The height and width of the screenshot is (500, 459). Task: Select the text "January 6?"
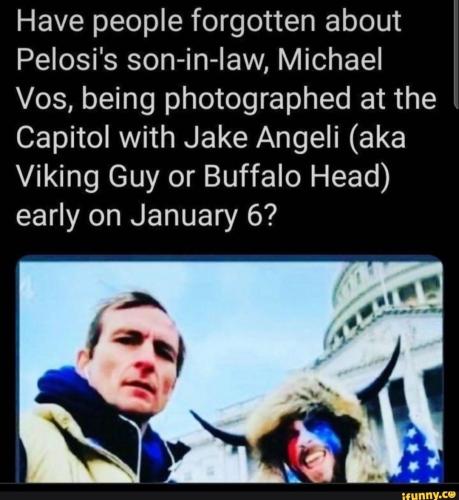point(203,214)
